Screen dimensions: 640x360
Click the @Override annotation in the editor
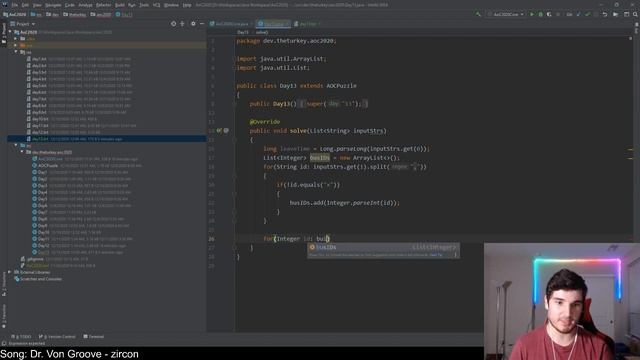point(264,122)
